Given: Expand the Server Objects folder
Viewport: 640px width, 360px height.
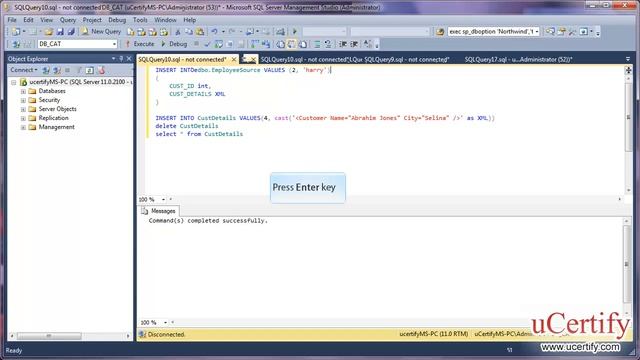Looking at the screenshot, I should click(23, 109).
